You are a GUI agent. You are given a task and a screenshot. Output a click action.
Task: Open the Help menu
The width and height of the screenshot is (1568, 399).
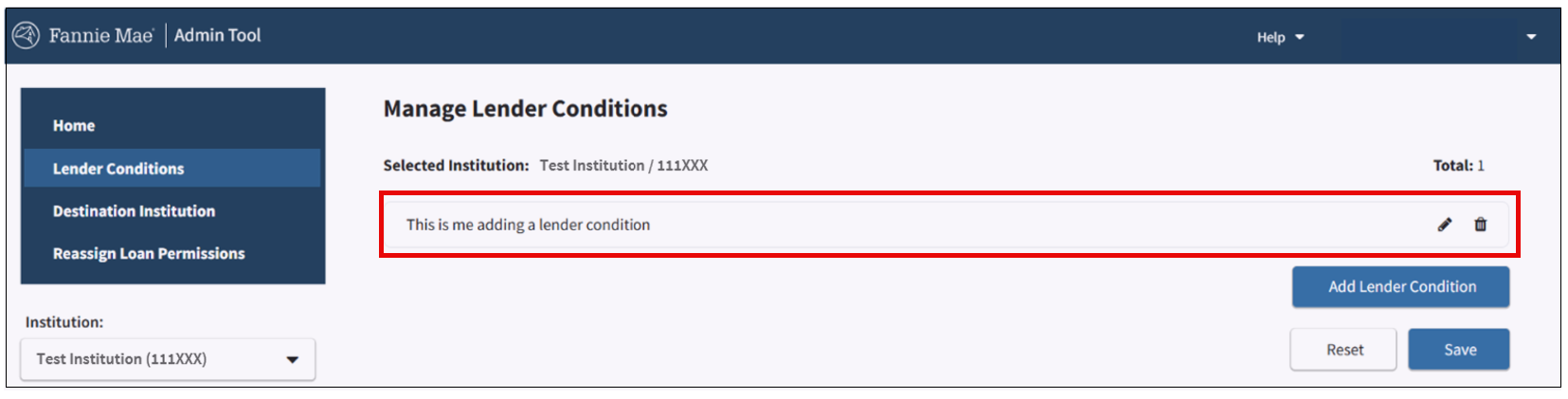1280,37
